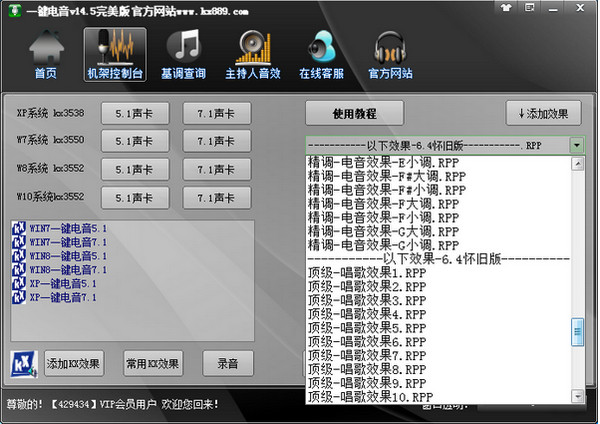Viewport: 600px width, 424px height.
Task: Open 官方网站 headphones icon
Action: tap(392, 55)
